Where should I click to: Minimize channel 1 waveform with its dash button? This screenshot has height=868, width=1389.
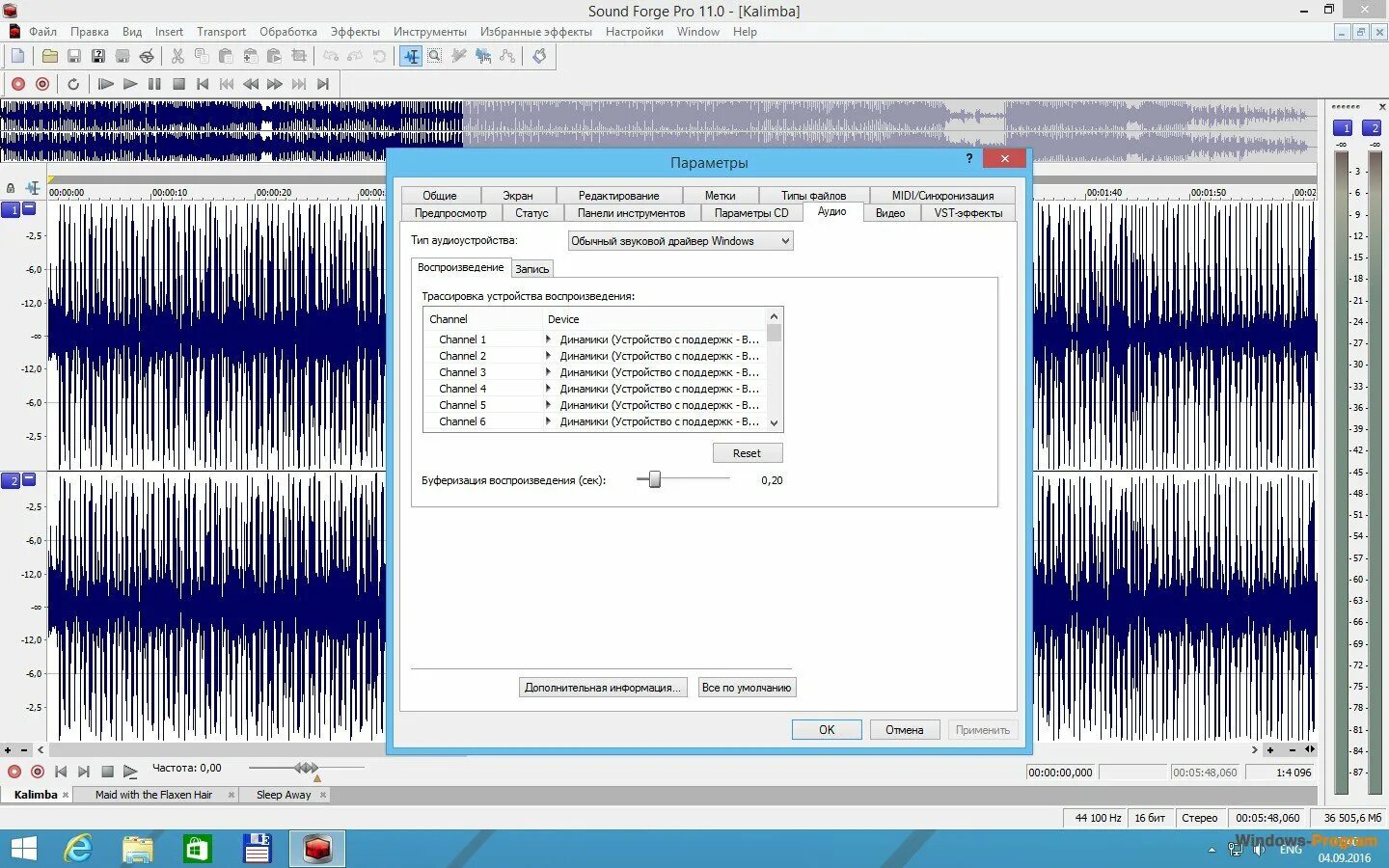[x=29, y=208]
